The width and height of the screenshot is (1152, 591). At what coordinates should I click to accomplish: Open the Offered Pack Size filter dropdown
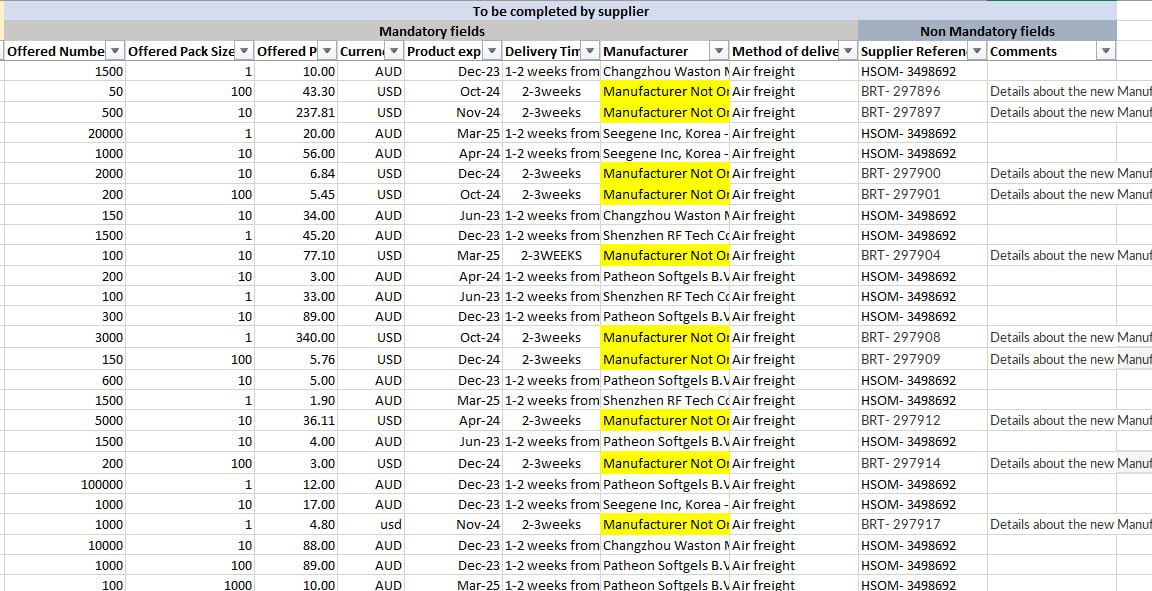(245, 51)
